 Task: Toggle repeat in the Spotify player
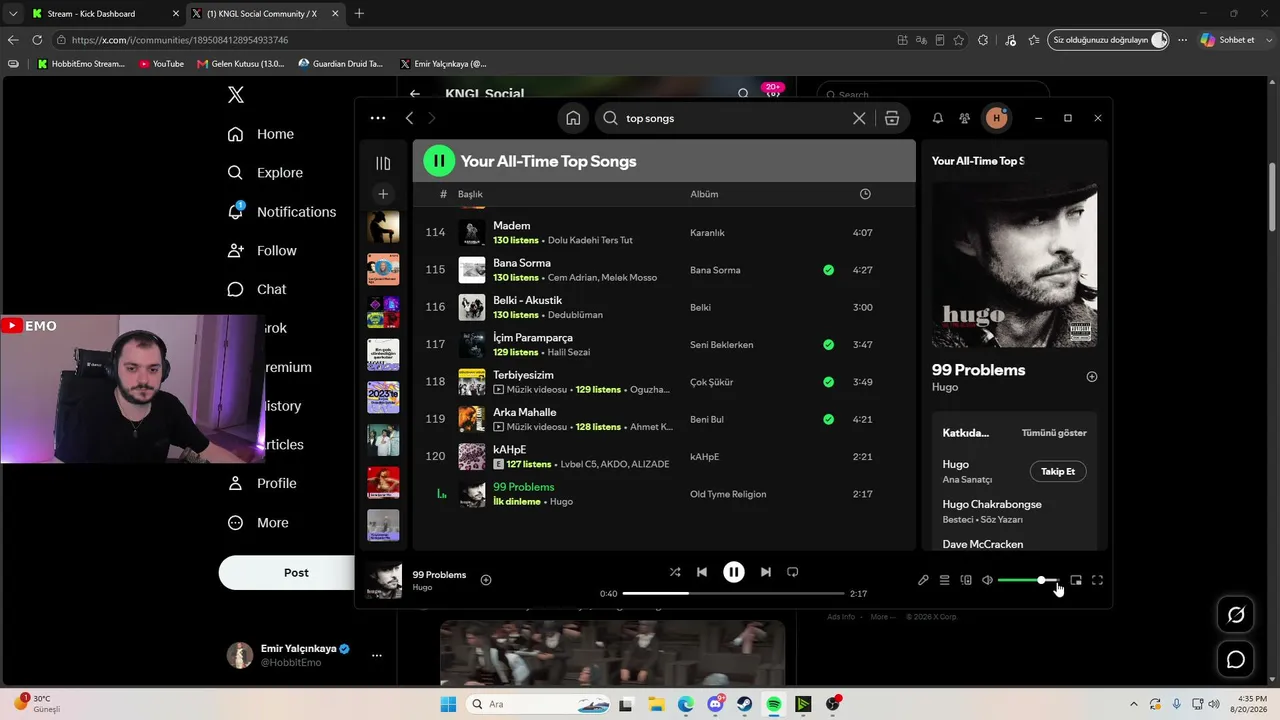792,572
